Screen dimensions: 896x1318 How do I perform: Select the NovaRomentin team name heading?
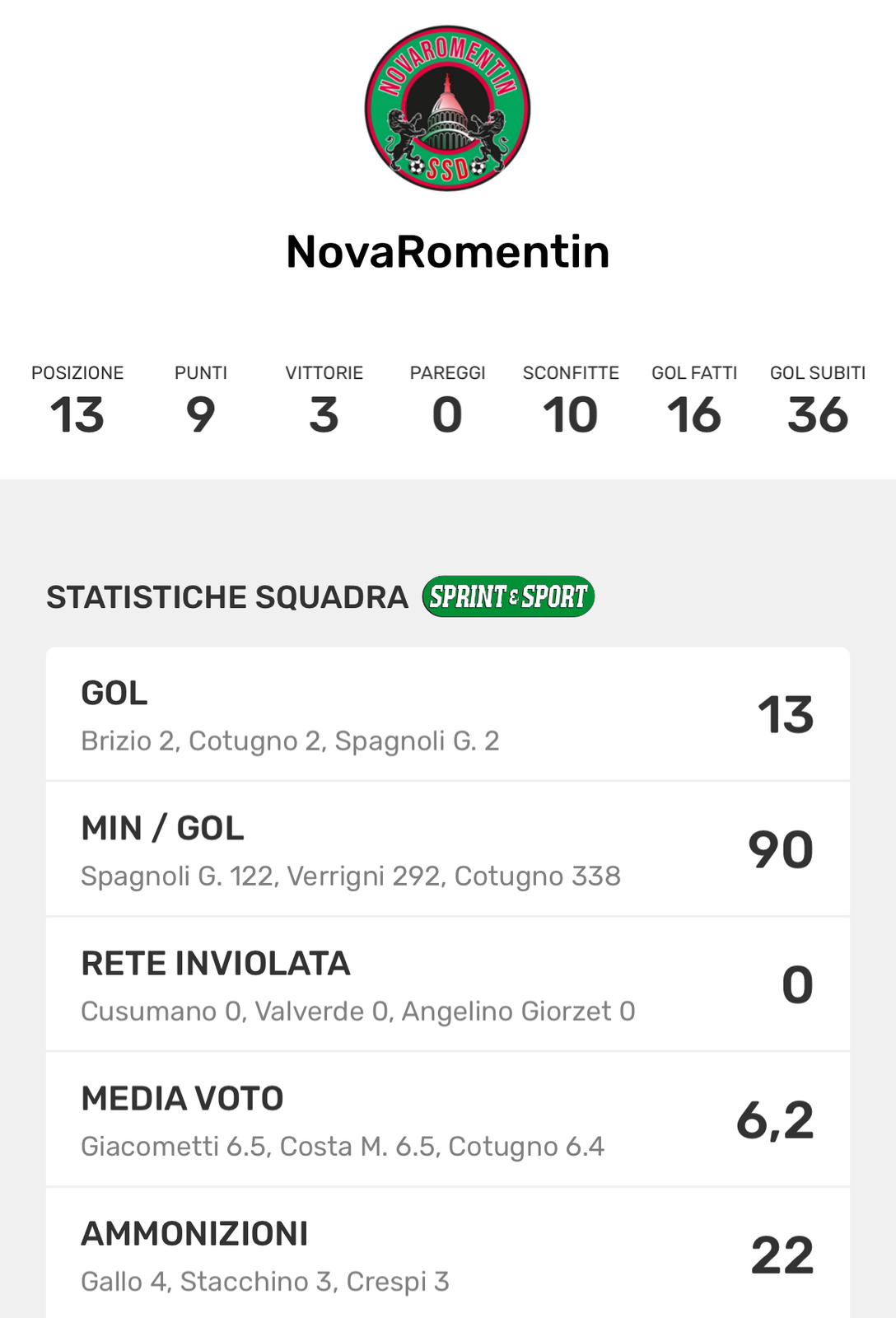pyautogui.click(x=447, y=251)
